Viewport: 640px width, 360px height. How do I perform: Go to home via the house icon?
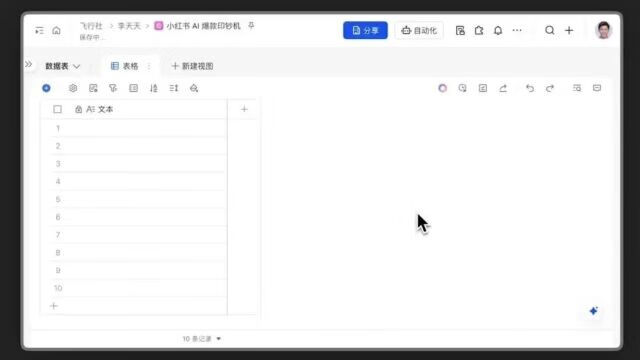57,31
